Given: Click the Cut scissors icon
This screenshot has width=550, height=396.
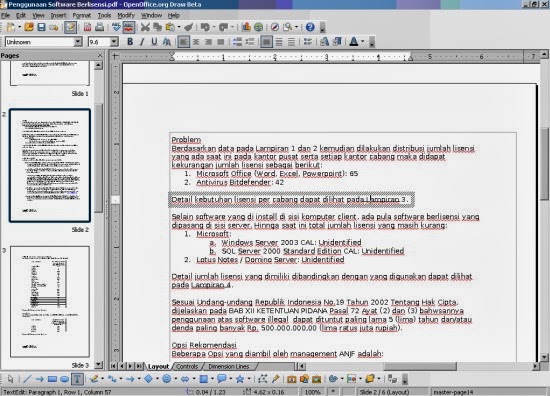Looking at the screenshot, I should [x=145, y=27].
